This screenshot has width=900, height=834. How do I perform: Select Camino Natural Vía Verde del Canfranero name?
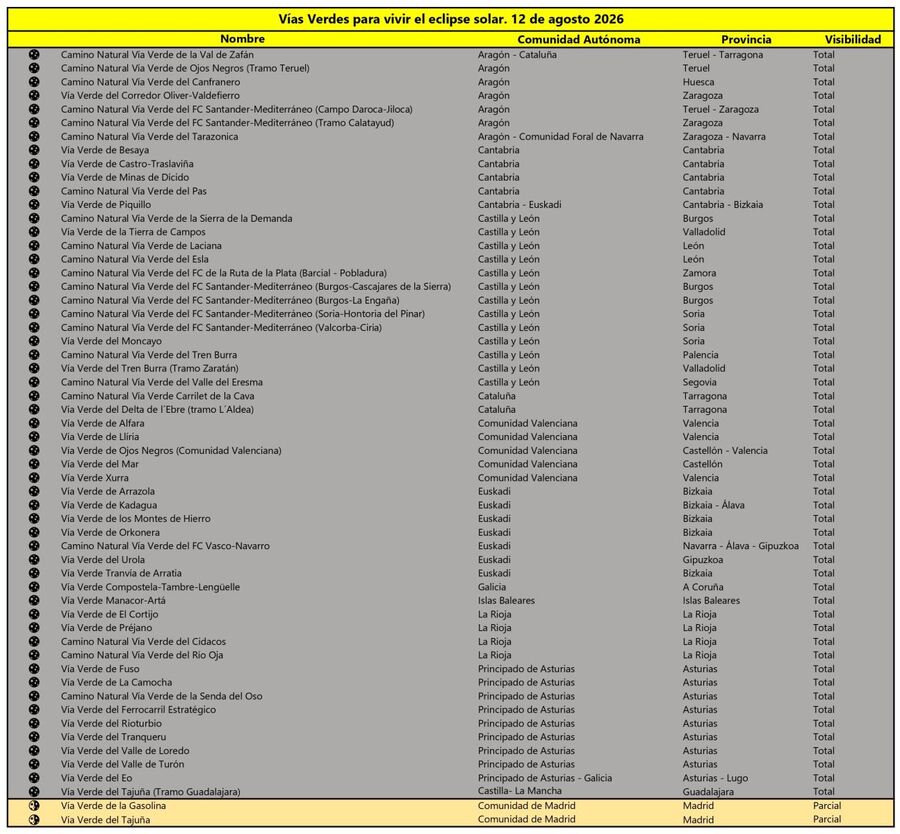(150, 82)
